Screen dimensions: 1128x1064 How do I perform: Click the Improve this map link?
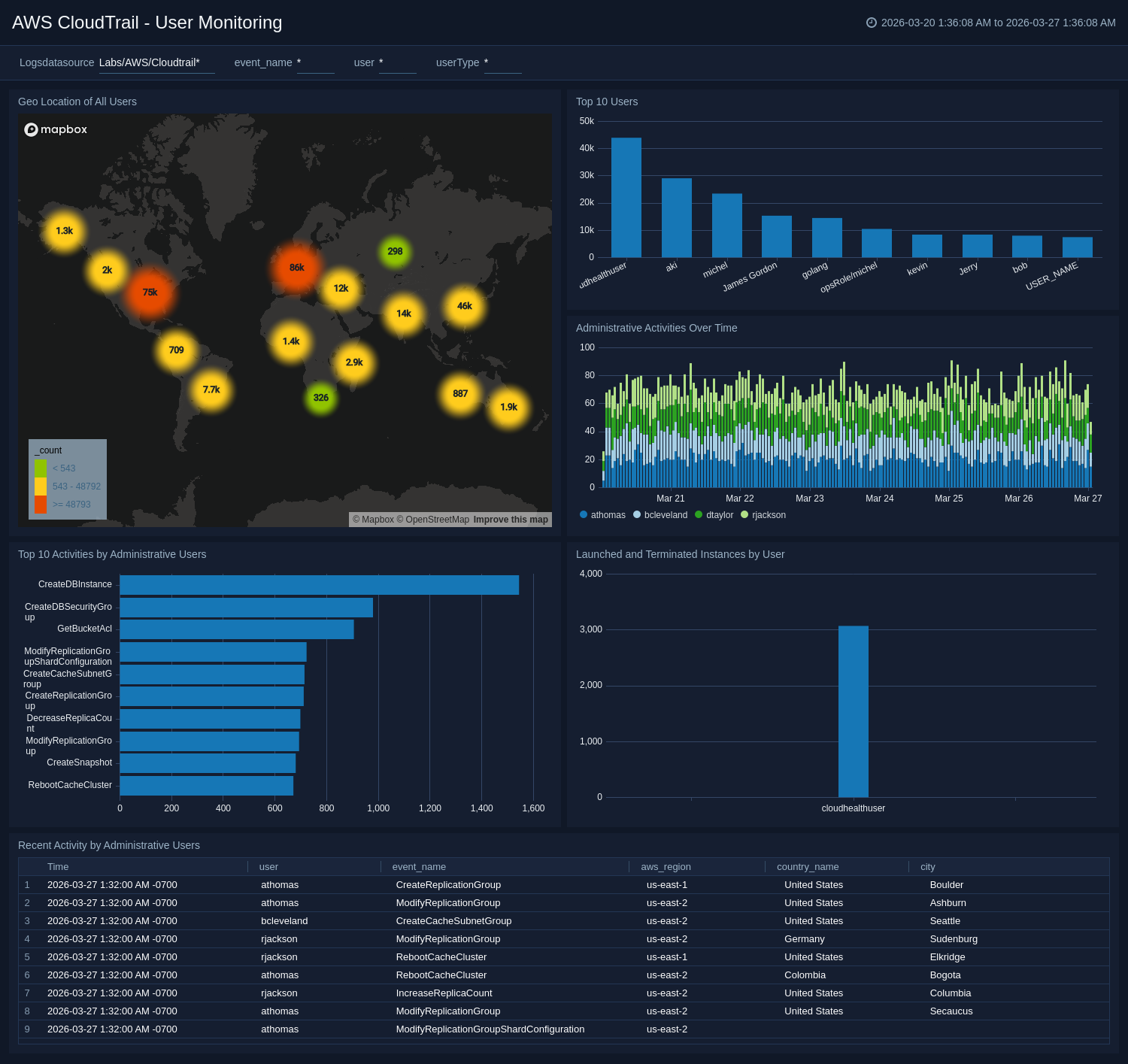coord(511,520)
